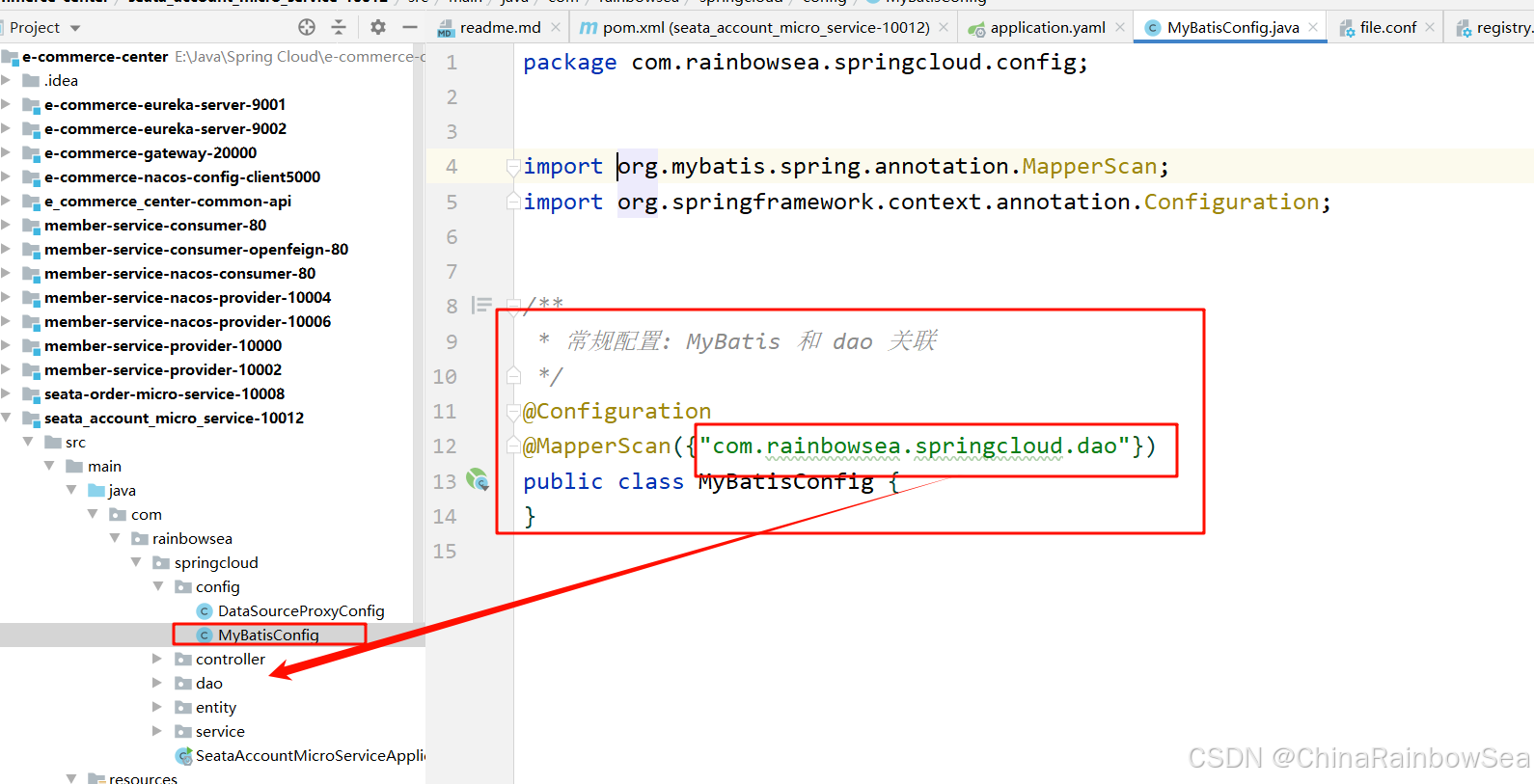Close the MyBatisConfig.java tab
Image resolution: width=1534 pixels, height=784 pixels.
pyautogui.click(x=1313, y=27)
